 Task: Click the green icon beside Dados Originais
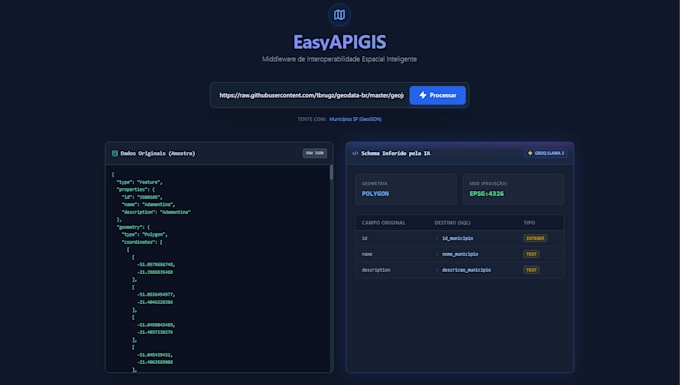tap(115, 153)
